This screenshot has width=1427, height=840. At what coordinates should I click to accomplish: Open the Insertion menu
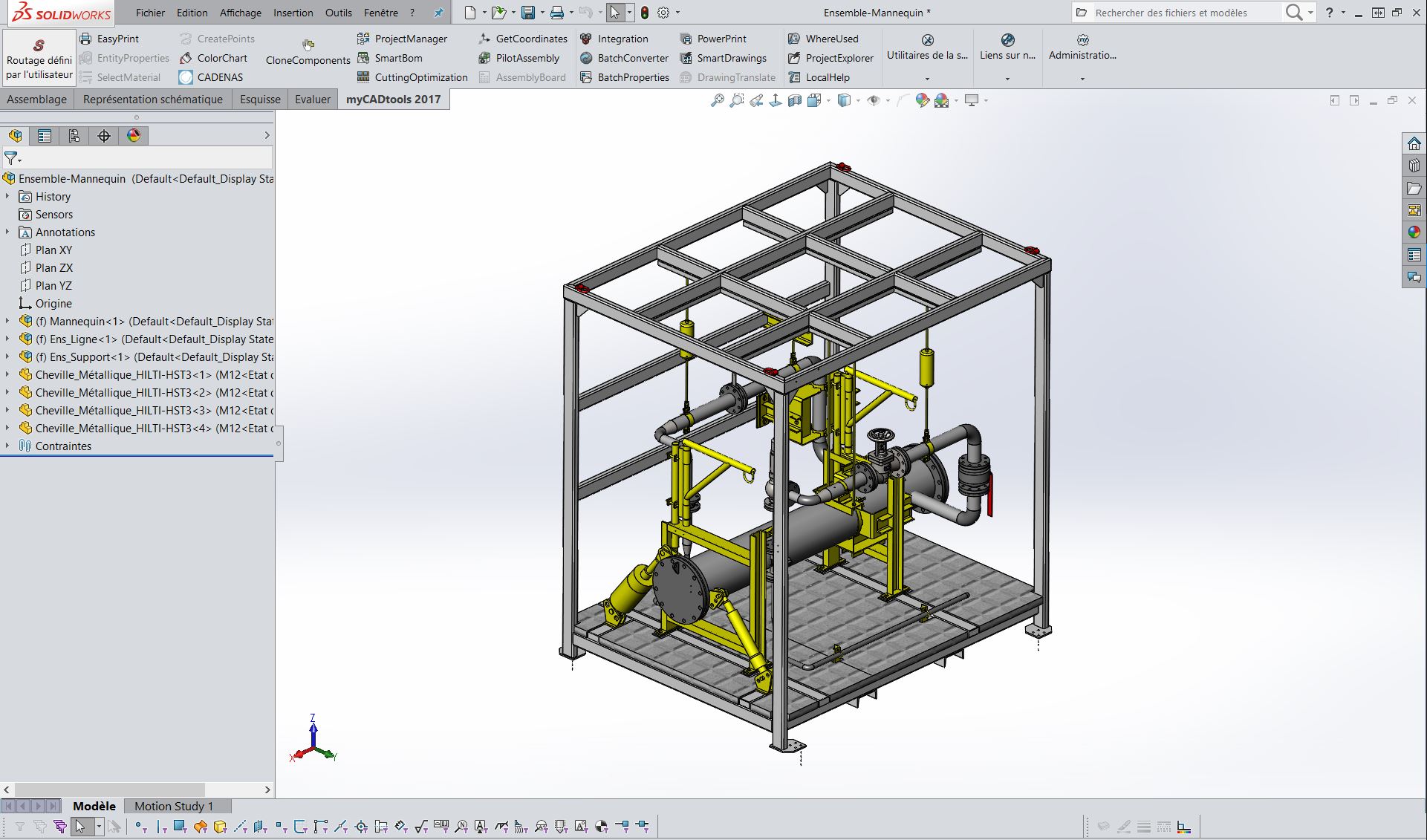tap(293, 13)
